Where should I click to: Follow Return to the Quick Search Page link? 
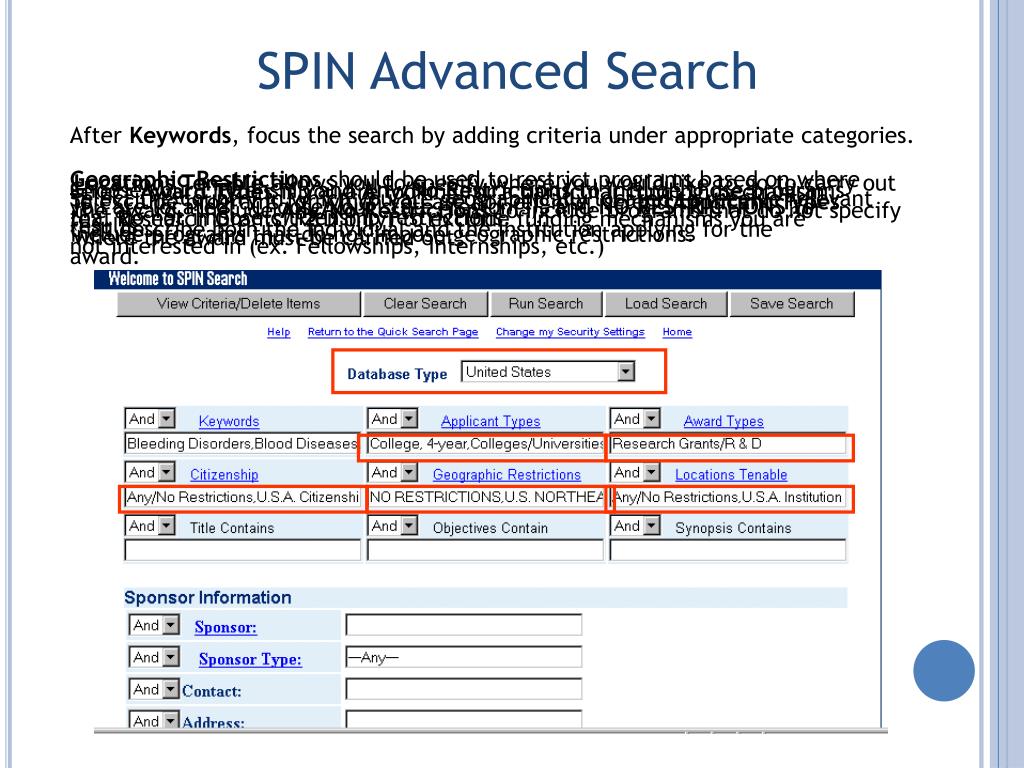tap(392, 332)
